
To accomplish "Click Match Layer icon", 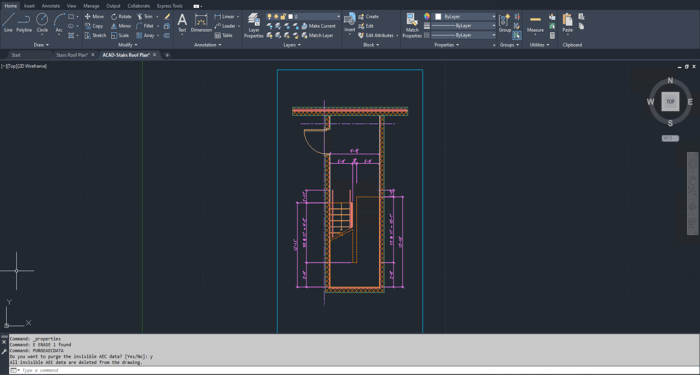I will [317, 35].
